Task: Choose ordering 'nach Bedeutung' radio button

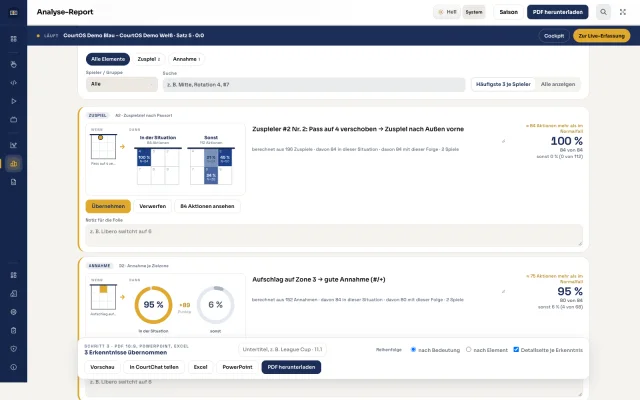Action: 413,350
